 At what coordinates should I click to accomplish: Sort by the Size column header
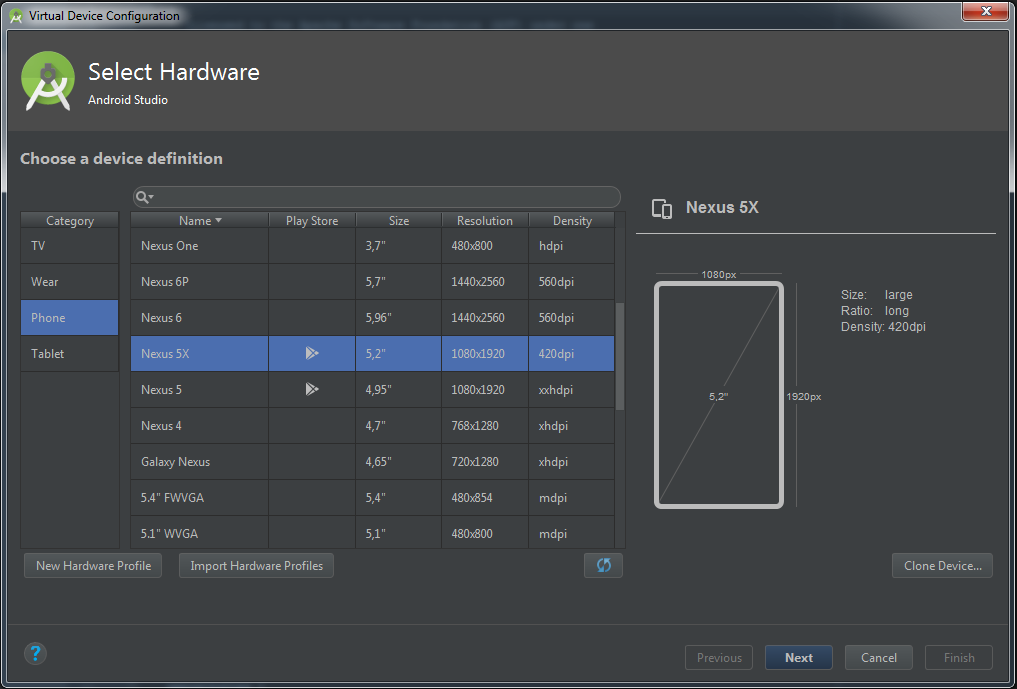[399, 221]
